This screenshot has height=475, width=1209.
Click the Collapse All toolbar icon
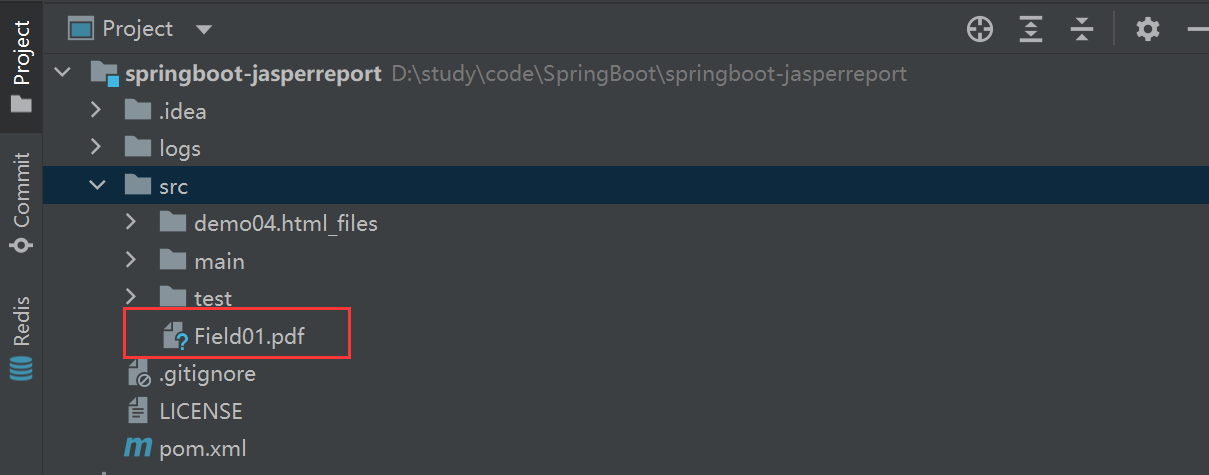pos(1081,30)
